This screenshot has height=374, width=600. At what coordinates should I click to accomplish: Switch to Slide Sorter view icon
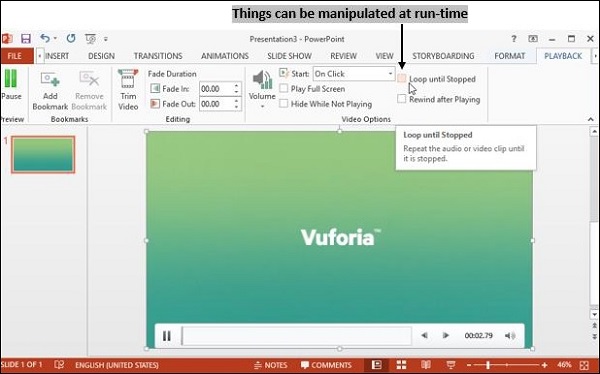coord(401,365)
